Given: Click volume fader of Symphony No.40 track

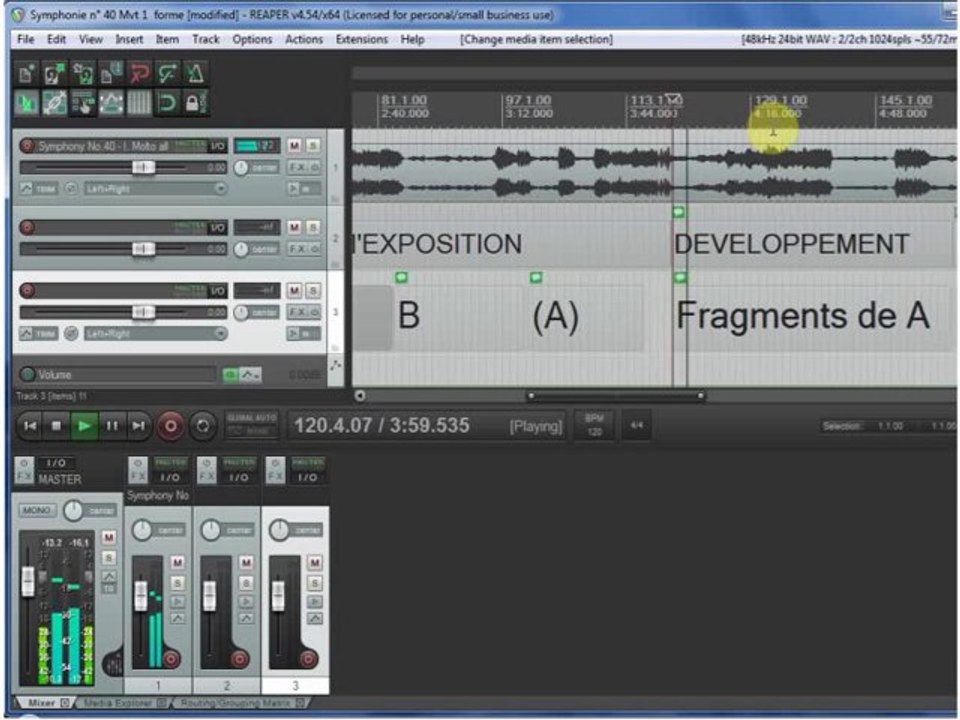Looking at the screenshot, I should coord(143,167).
